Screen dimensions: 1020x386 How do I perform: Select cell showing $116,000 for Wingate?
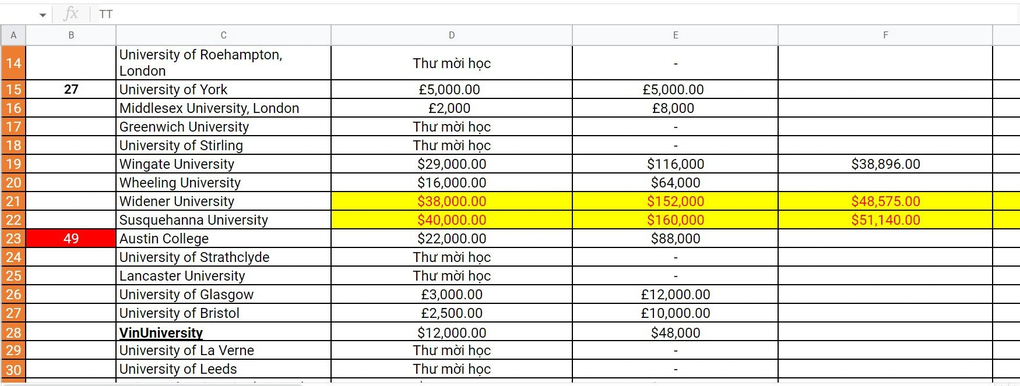[x=675, y=164]
